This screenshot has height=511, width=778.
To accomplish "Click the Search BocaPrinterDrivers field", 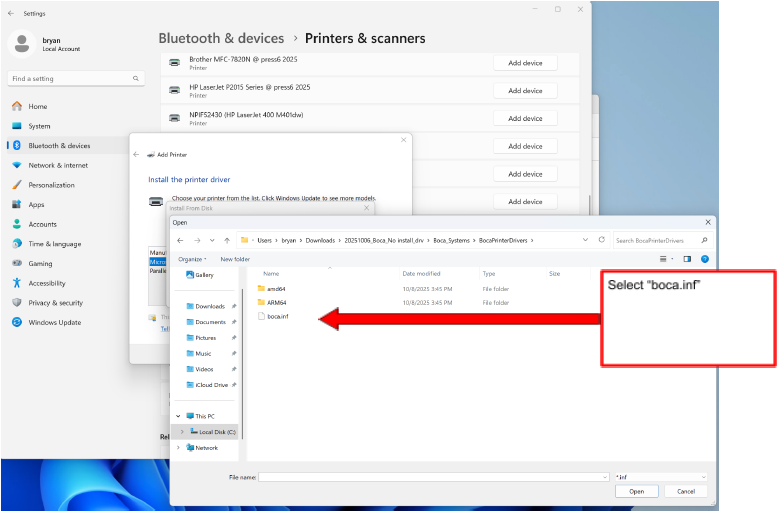I will [662, 240].
